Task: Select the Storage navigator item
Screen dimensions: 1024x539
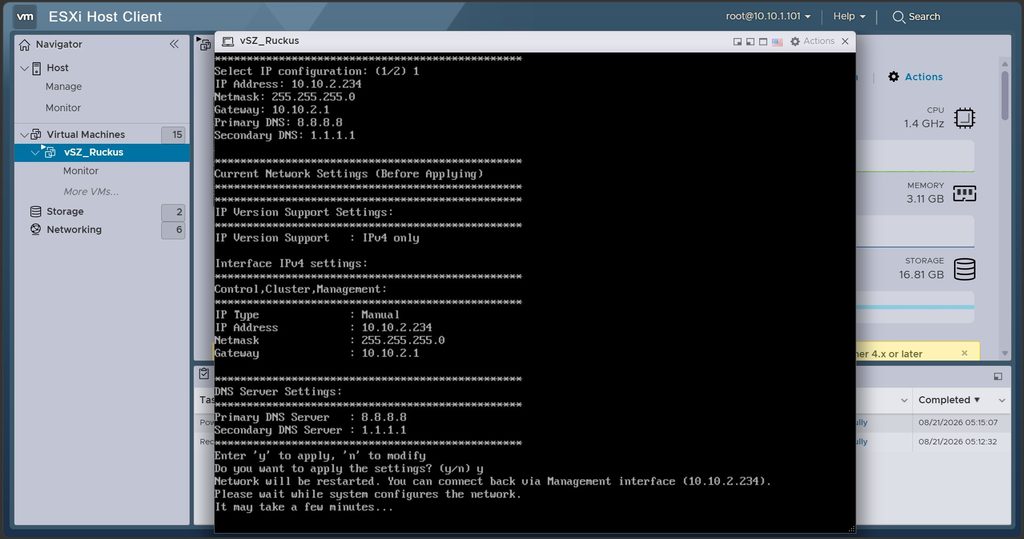Action: click(x=65, y=212)
